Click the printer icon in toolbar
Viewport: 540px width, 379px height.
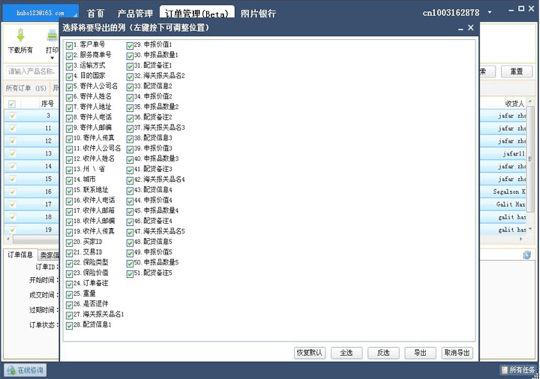(x=53, y=35)
